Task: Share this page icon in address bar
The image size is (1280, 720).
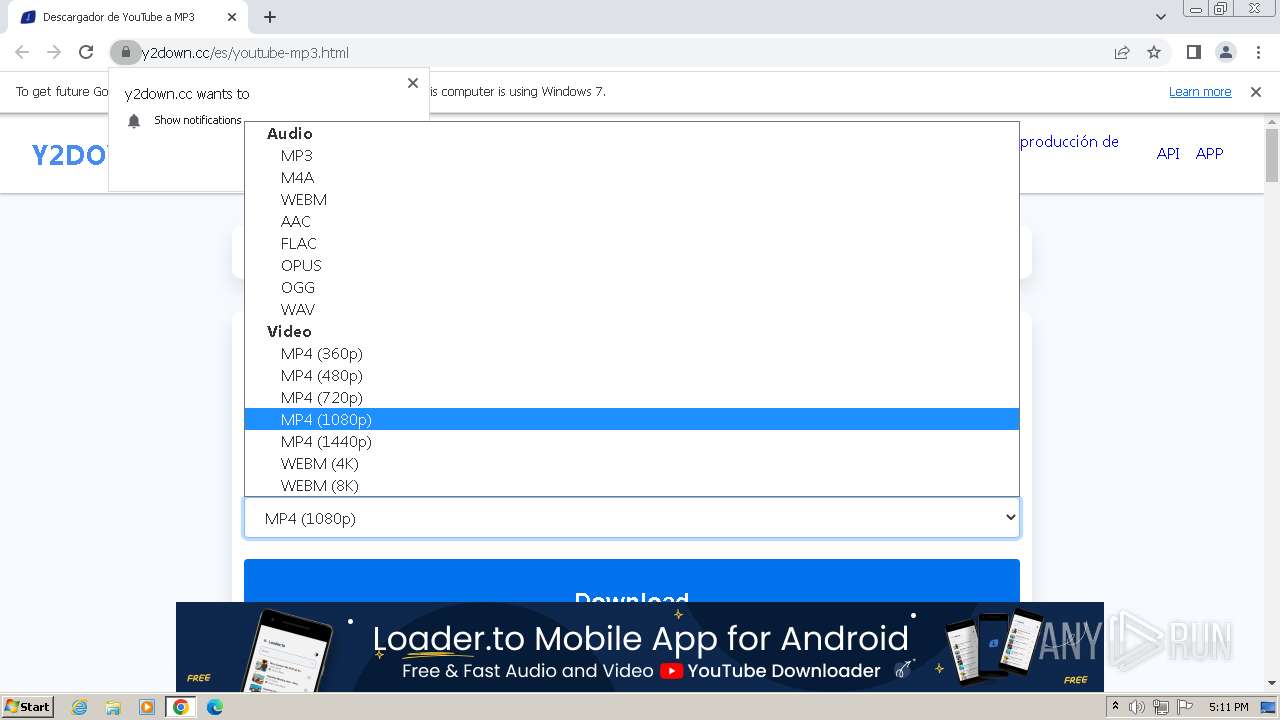Action: coord(1122,53)
